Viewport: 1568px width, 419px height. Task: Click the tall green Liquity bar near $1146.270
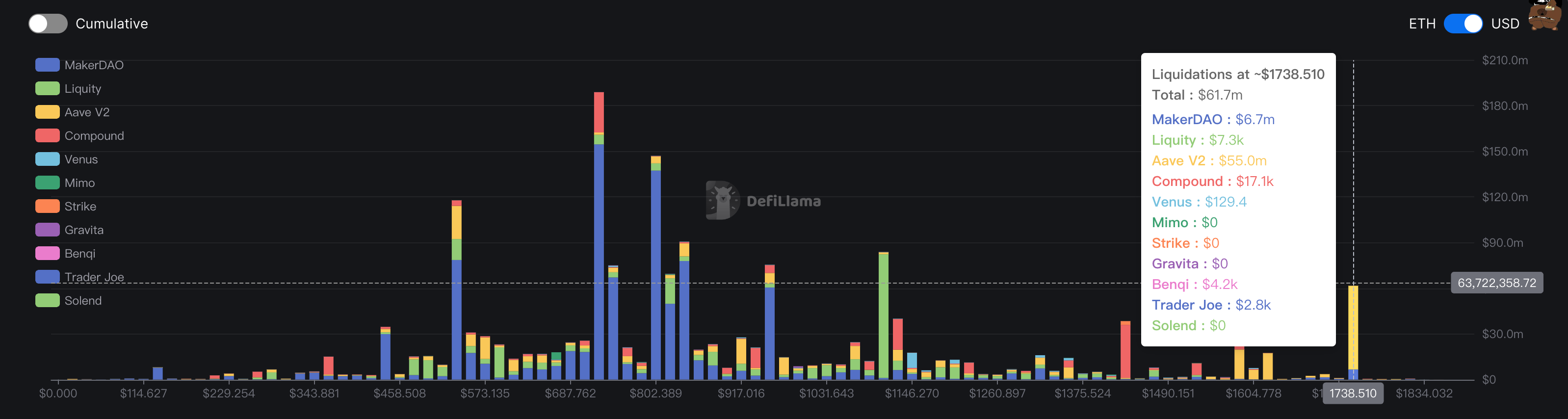(883, 315)
